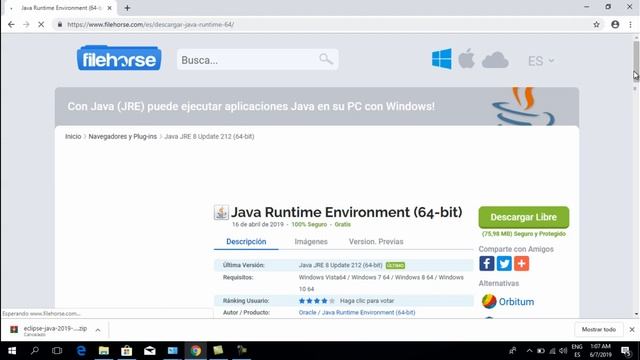Screen dimensions: 640x360
Task: Open Chrome three-dot menu
Action: 631,24
